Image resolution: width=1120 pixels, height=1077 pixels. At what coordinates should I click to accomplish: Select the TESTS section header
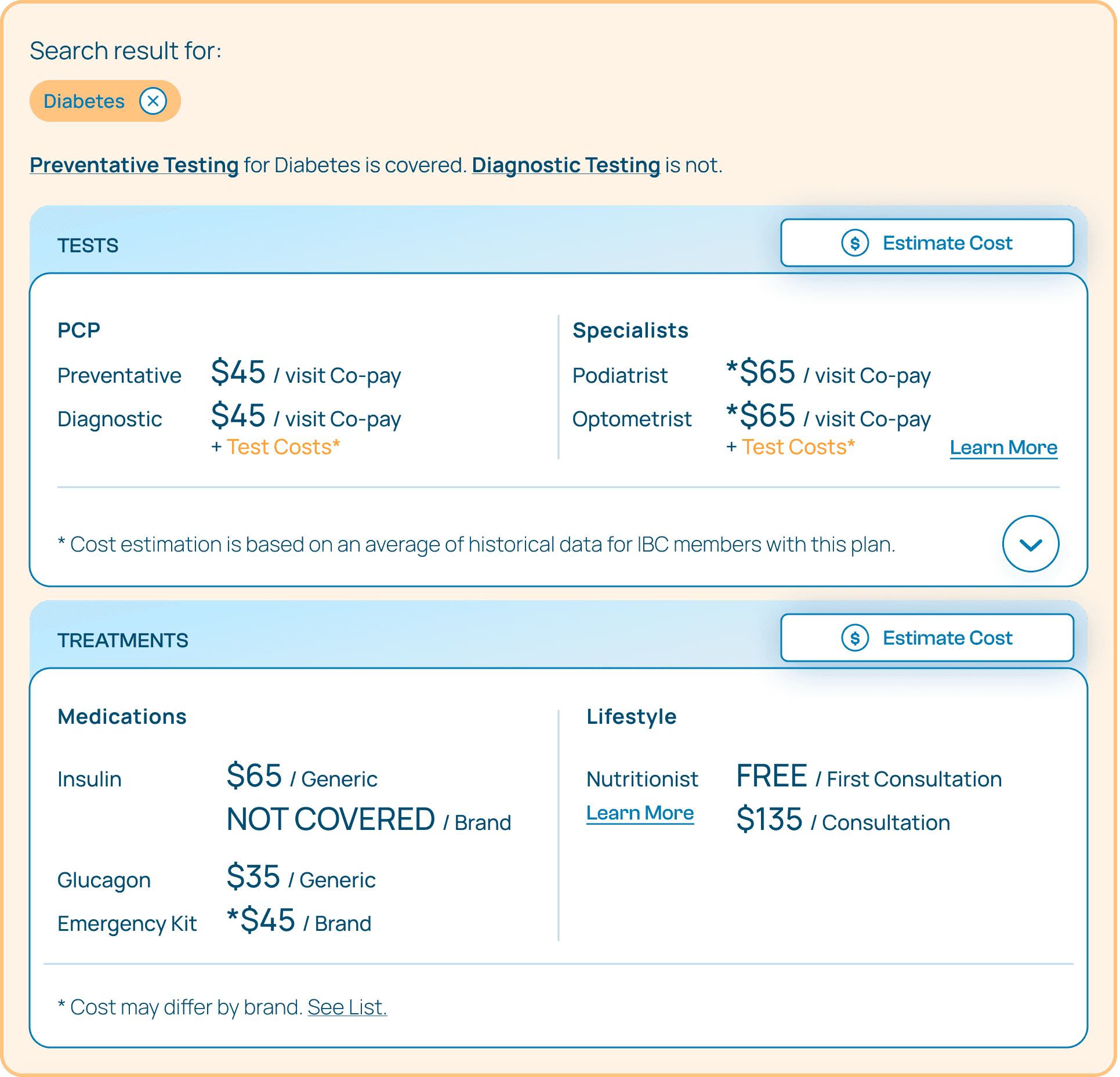(x=88, y=246)
